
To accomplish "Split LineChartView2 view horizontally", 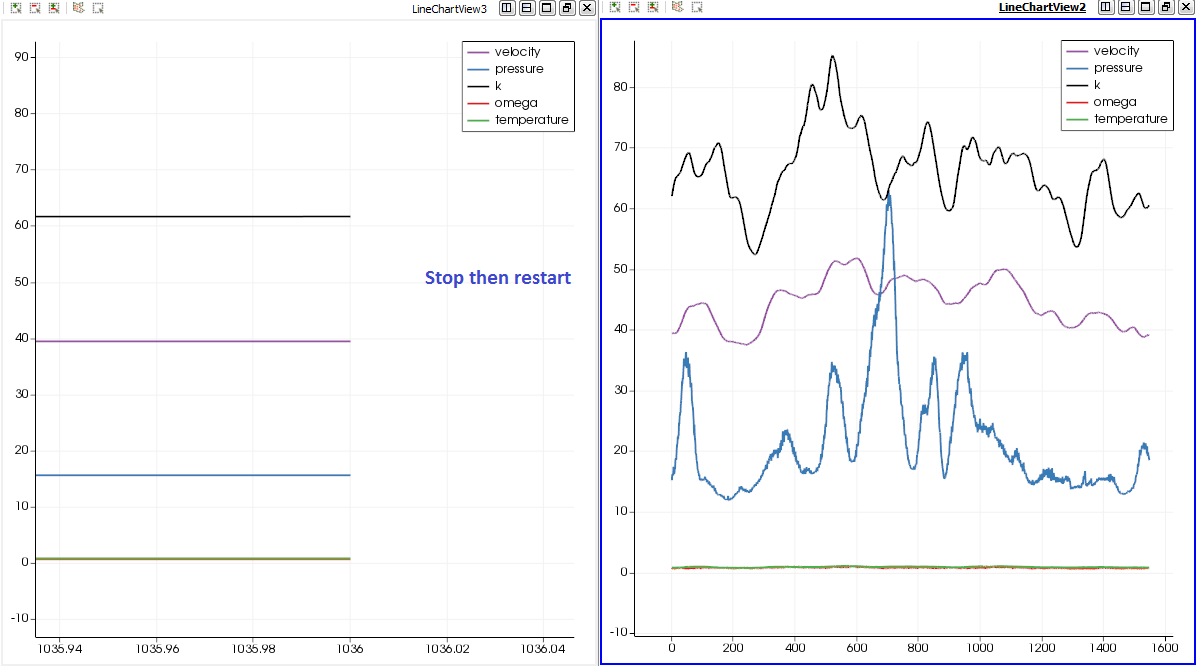I will pos(1106,7).
